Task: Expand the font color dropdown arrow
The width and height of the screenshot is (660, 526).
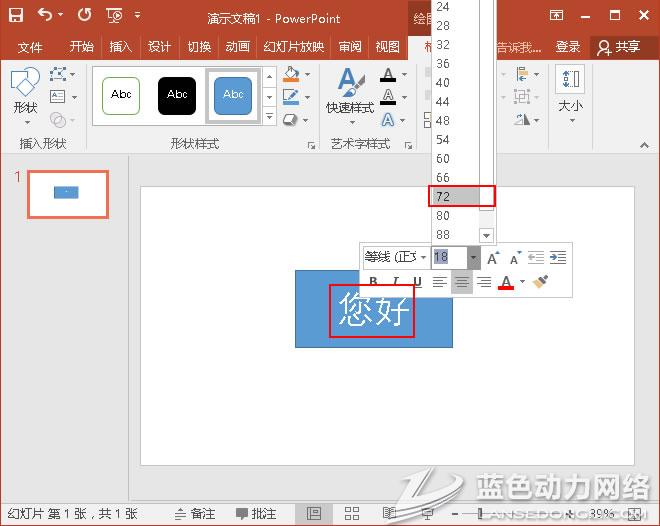Action: point(522,283)
